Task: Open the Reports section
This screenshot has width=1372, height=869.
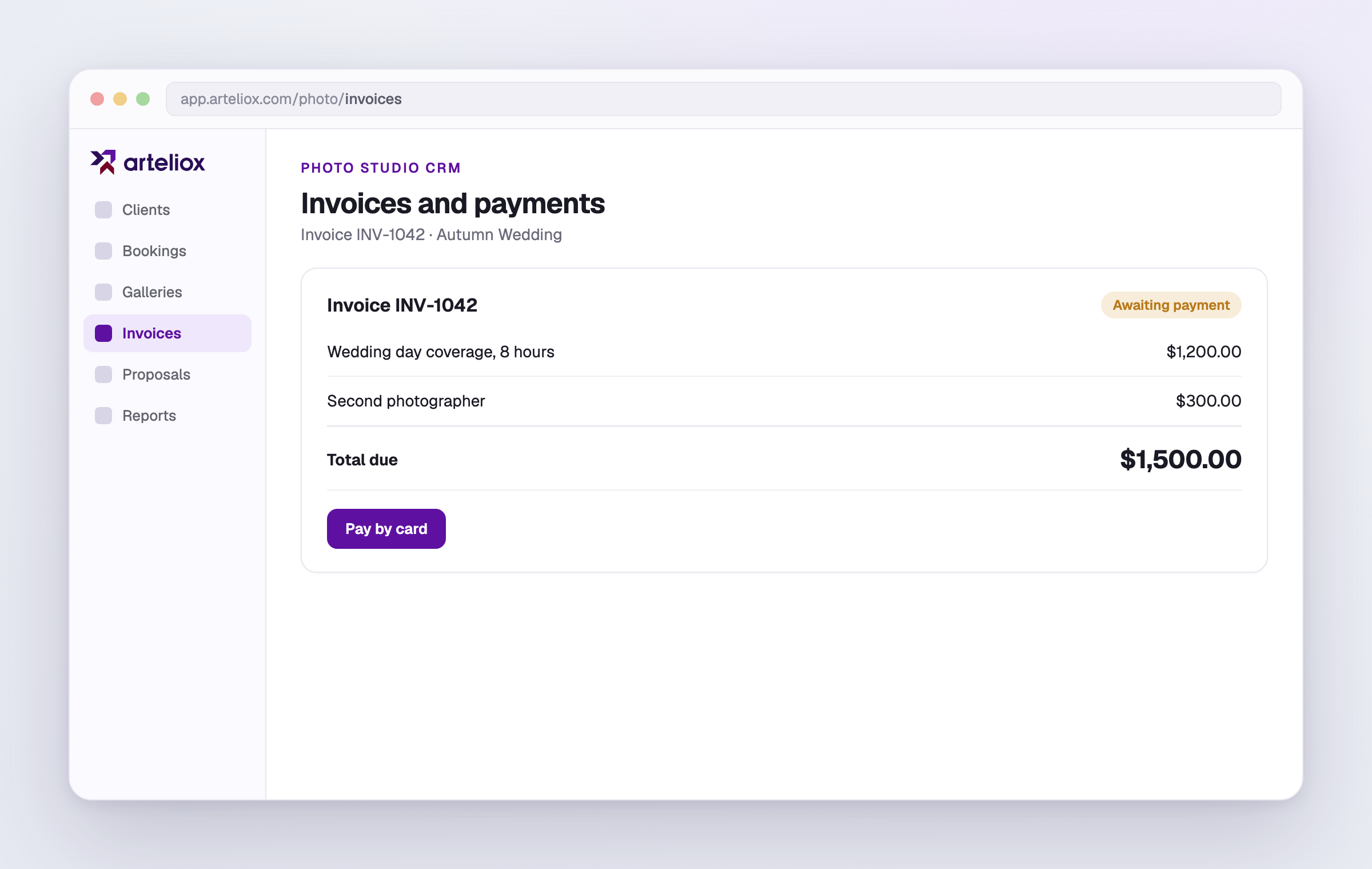Action: 167,416
